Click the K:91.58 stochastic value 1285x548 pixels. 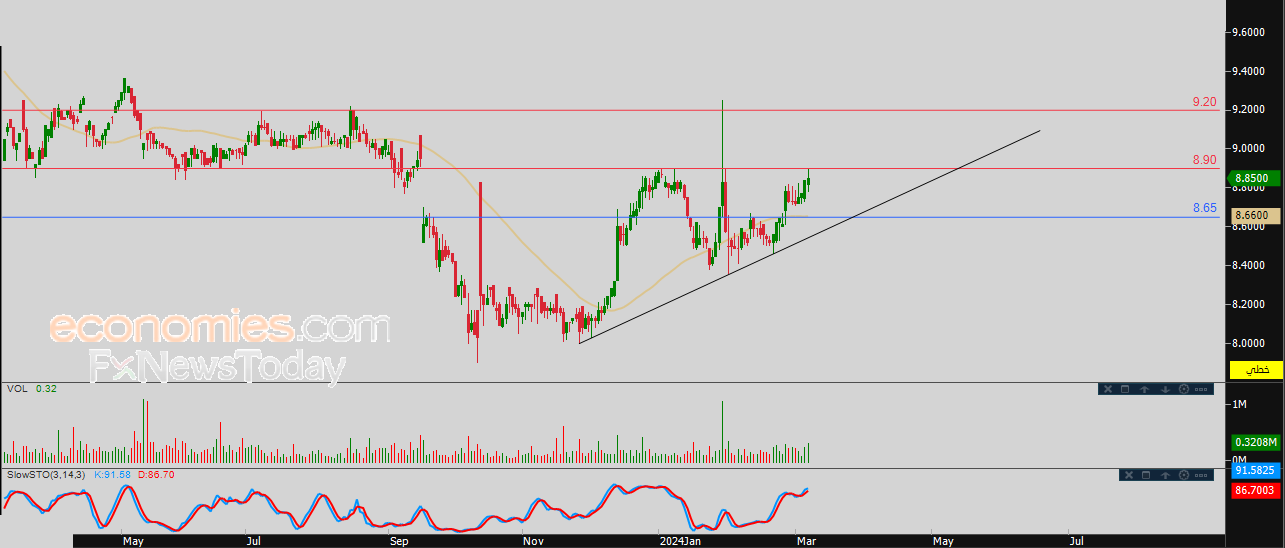coord(112,474)
